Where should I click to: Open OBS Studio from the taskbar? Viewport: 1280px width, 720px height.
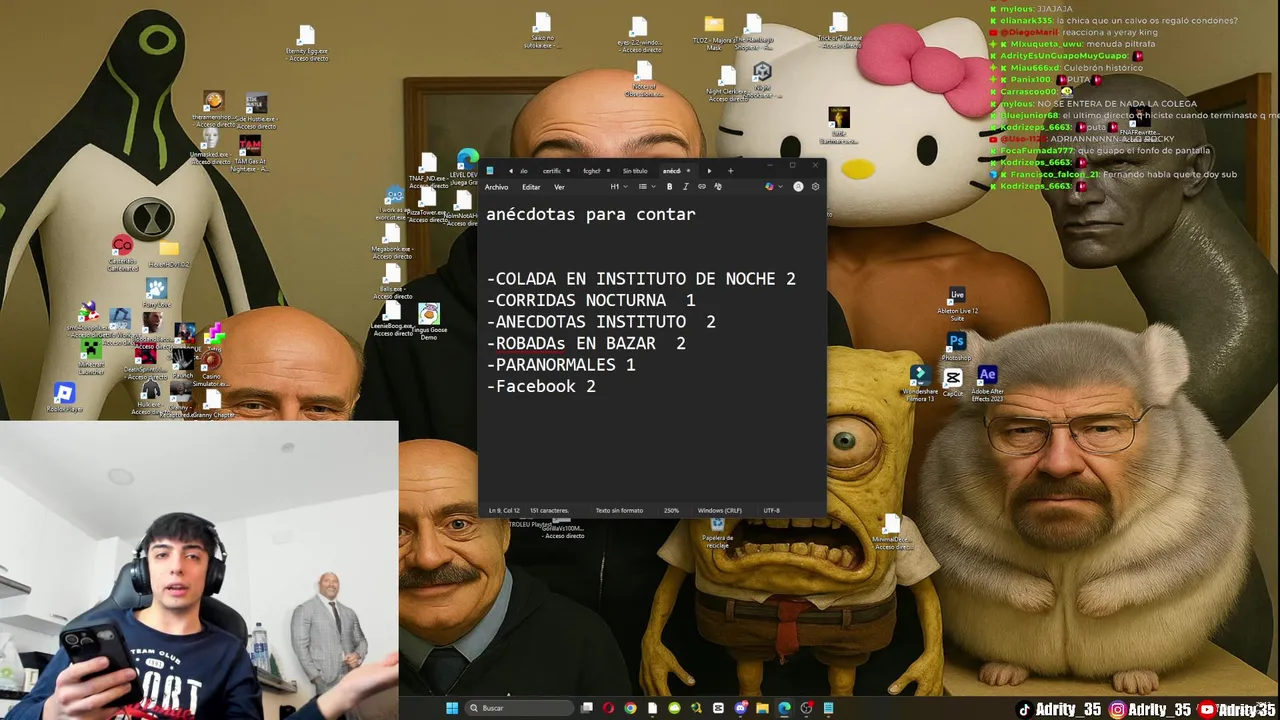tap(806, 708)
